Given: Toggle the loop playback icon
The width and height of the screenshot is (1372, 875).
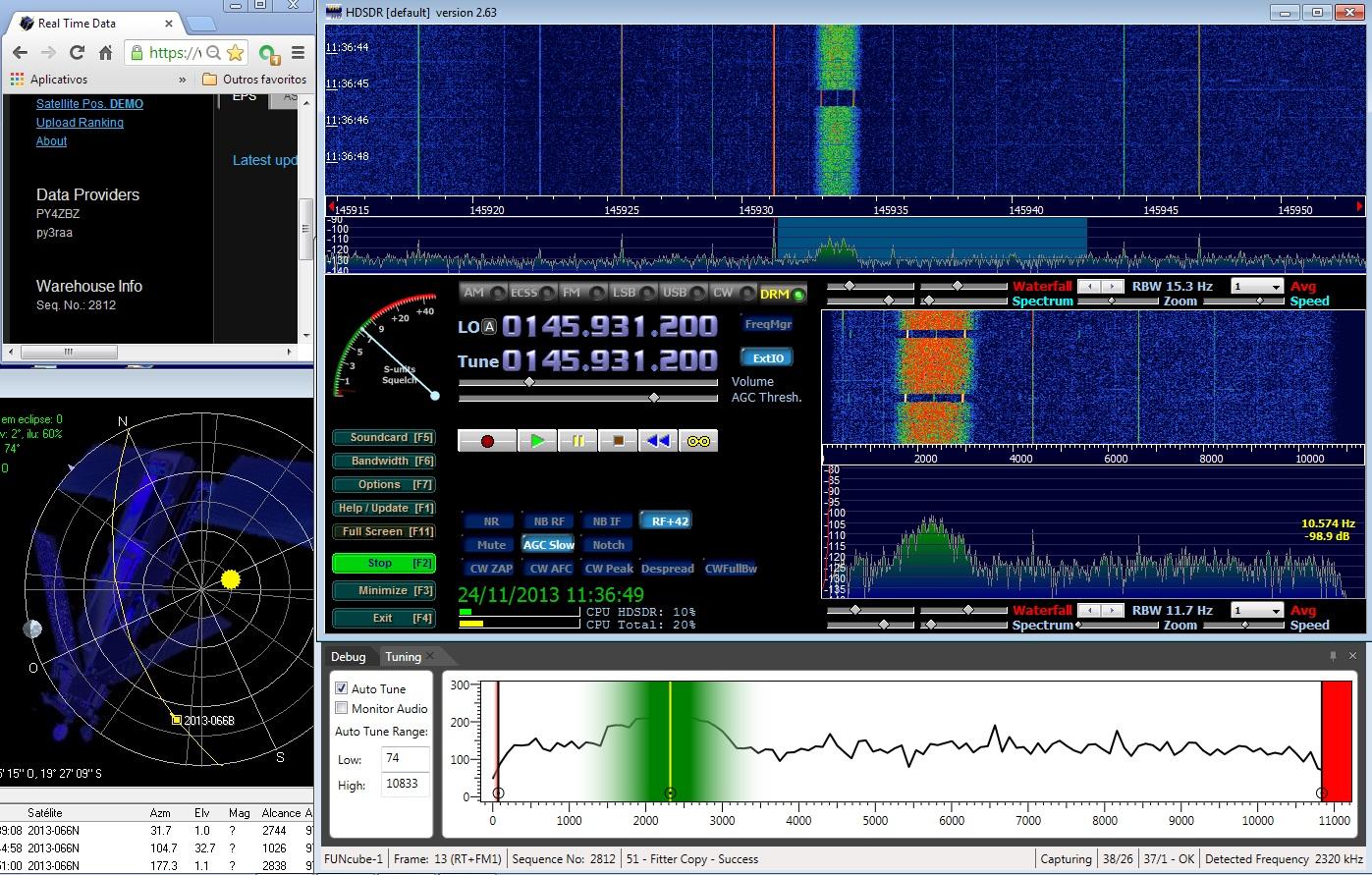Looking at the screenshot, I should 698,441.
